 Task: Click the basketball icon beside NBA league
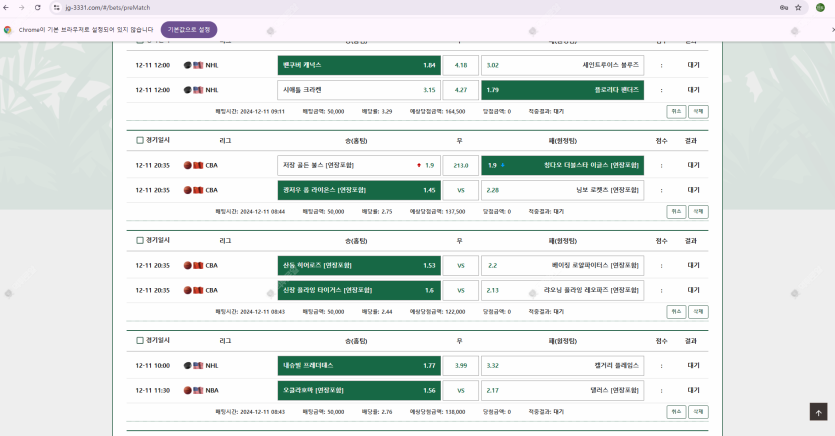[188, 390]
